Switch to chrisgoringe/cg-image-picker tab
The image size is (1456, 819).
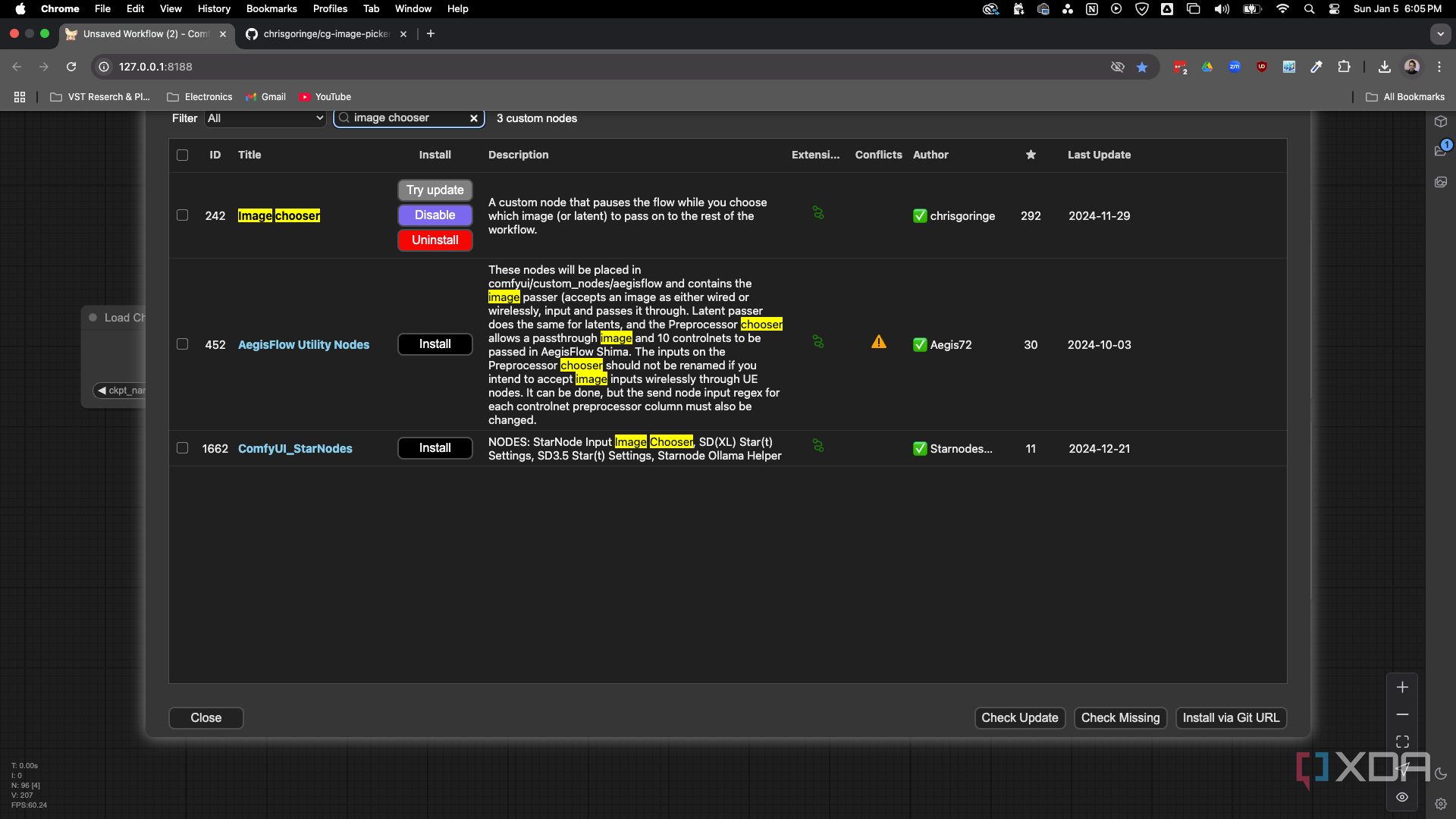tap(326, 34)
